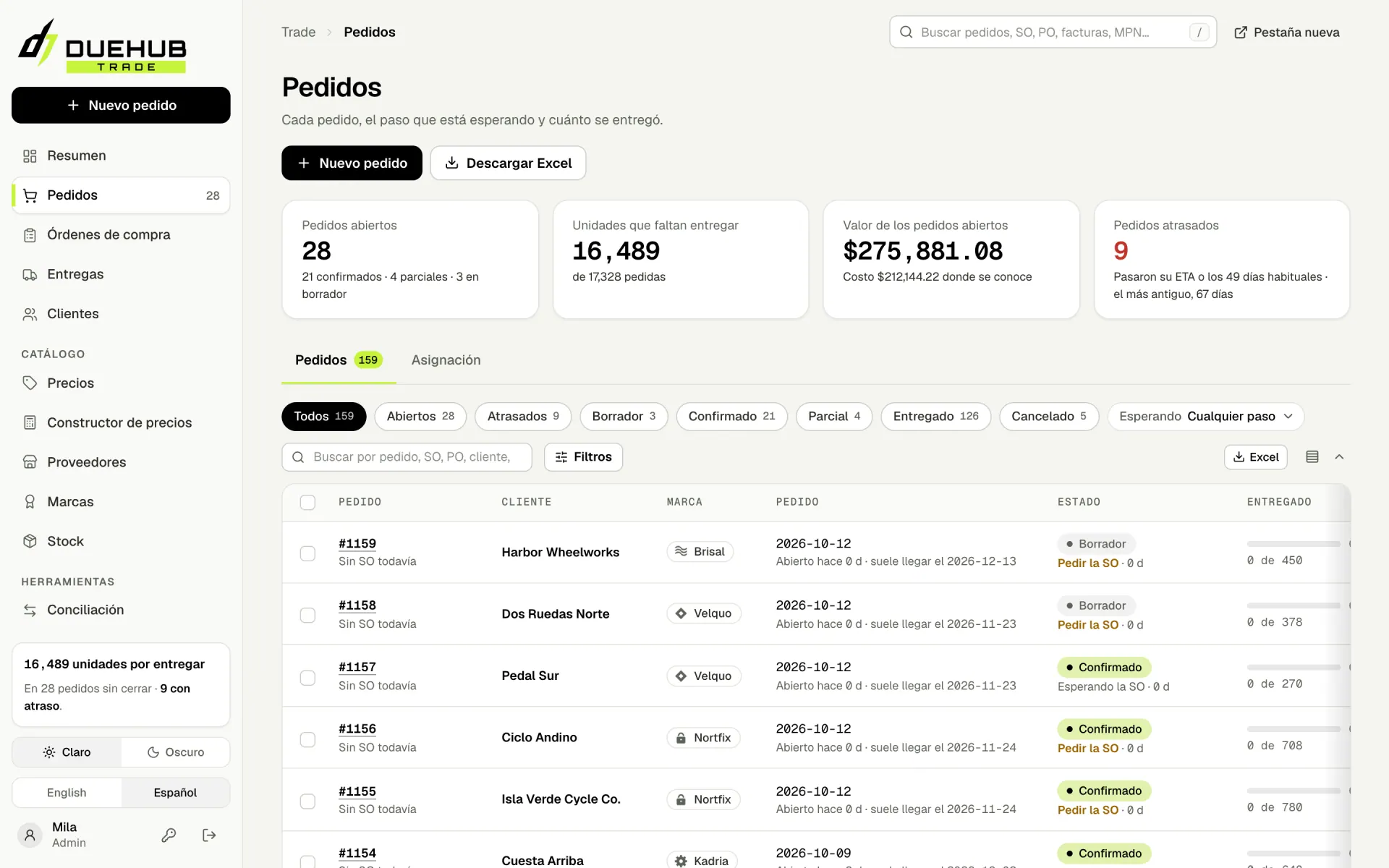
Task: Click the search magnifier icon in the top bar
Action: pos(906,33)
